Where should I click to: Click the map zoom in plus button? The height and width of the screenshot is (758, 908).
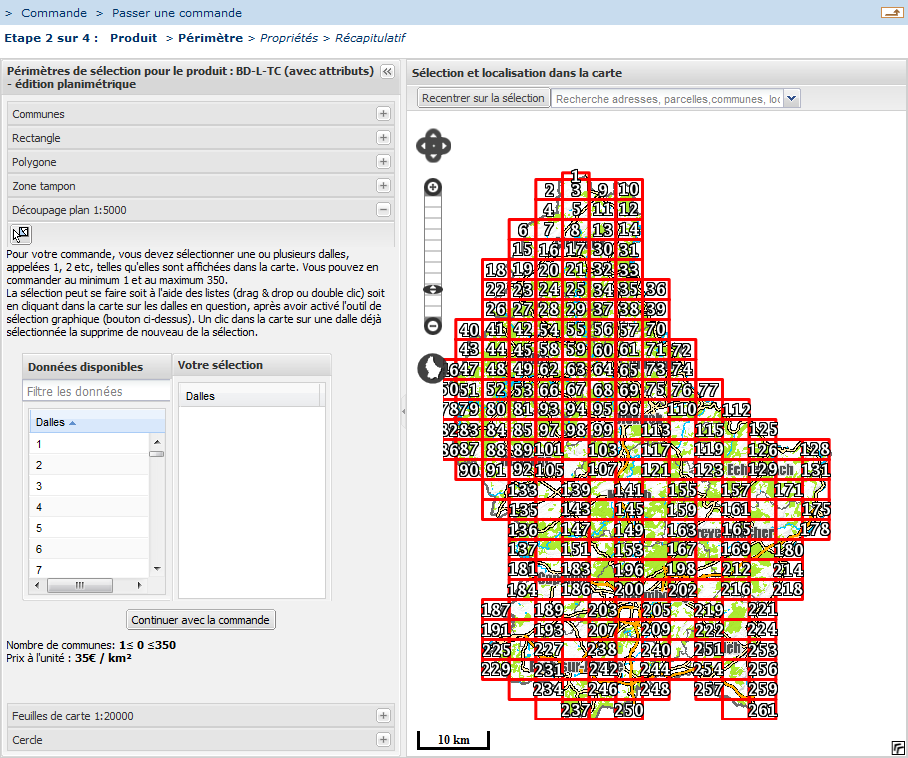[x=433, y=187]
